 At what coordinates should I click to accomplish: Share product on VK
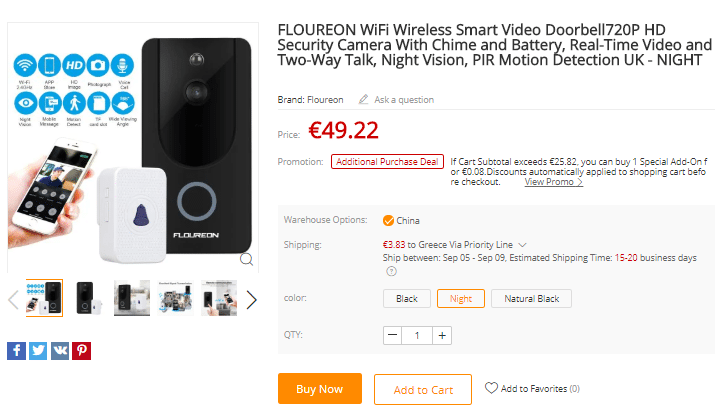coord(60,350)
